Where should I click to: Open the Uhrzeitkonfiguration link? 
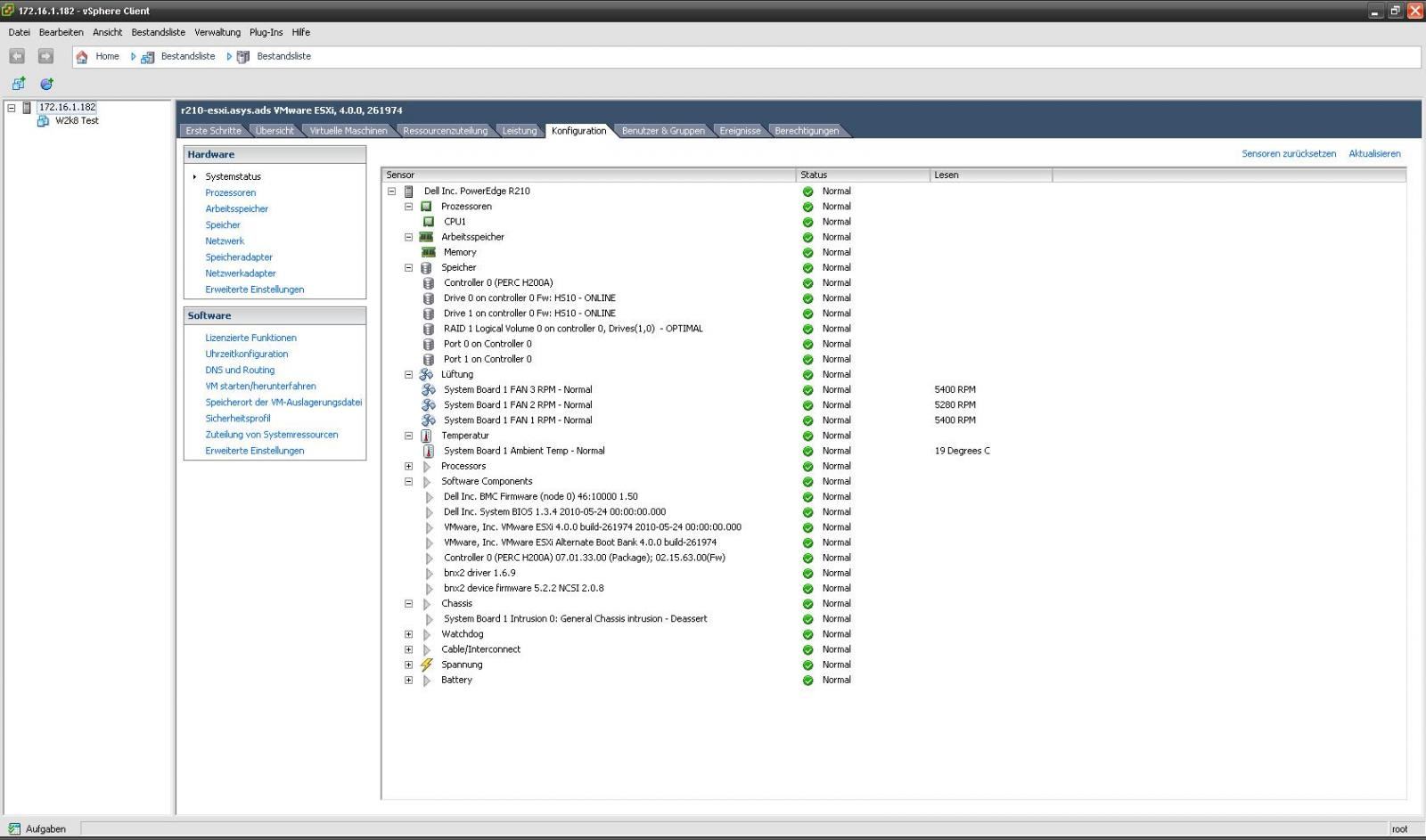(x=247, y=355)
